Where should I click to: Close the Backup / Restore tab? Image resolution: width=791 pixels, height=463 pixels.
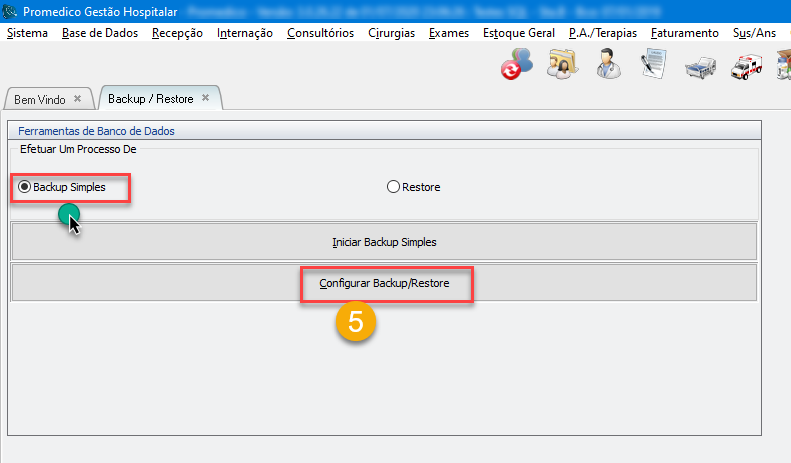coord(205,98)
